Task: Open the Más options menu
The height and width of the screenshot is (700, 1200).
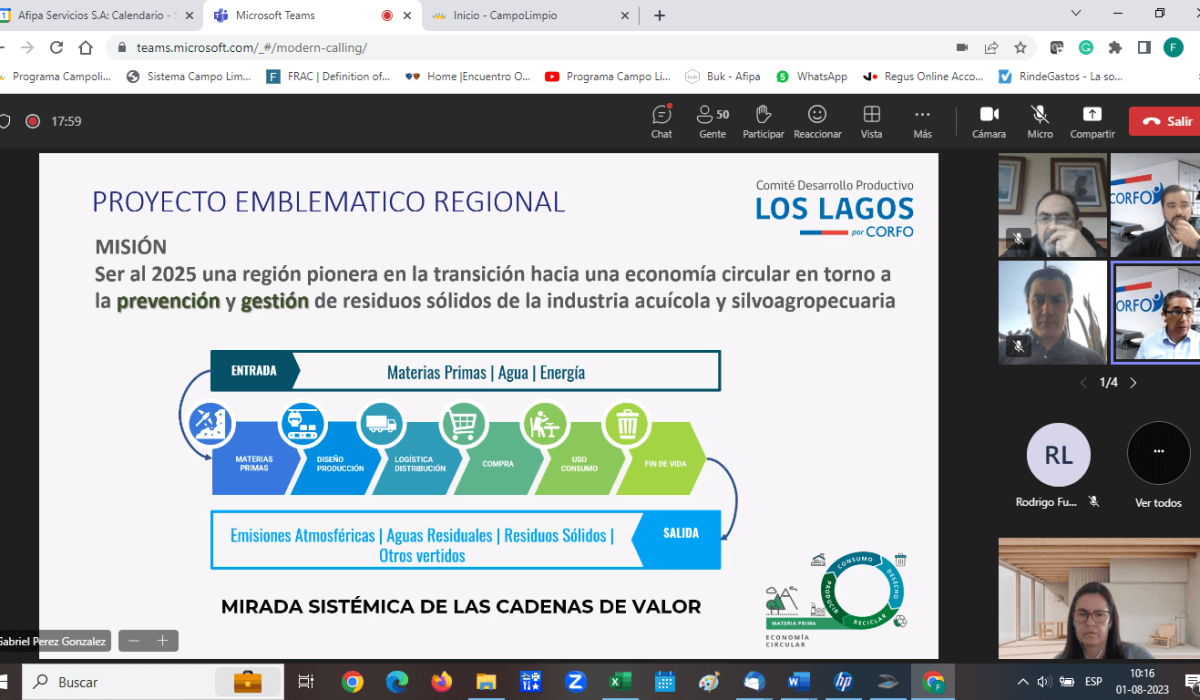Action: pos(922,121)
